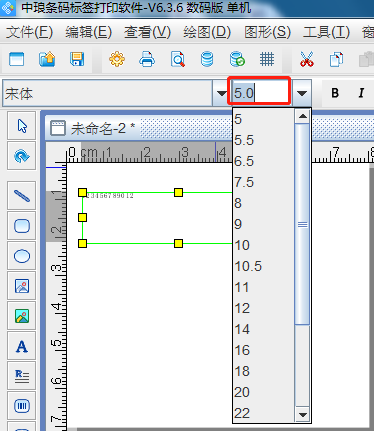
Task: Click font size list scroll down arrow
Action: pos(303,415)
